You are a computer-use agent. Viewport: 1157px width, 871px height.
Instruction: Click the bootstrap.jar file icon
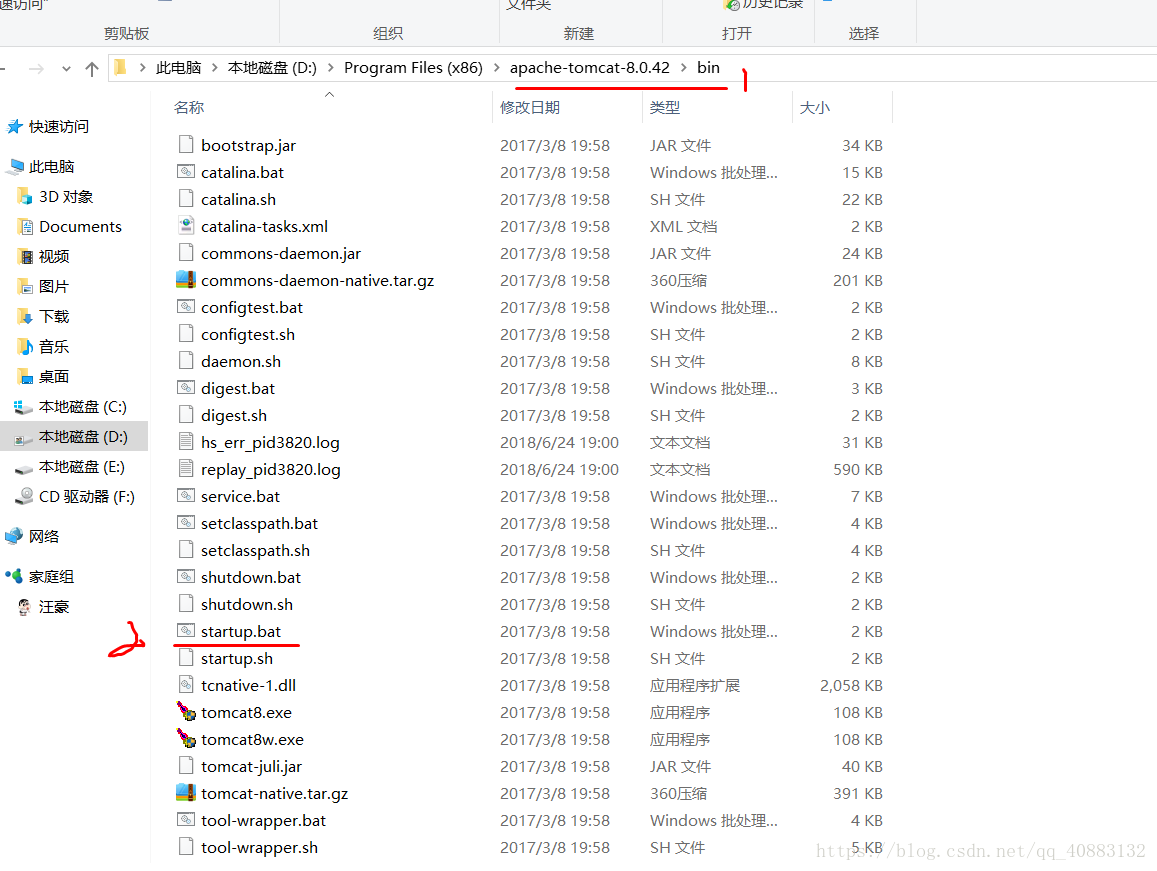(186, 145)
